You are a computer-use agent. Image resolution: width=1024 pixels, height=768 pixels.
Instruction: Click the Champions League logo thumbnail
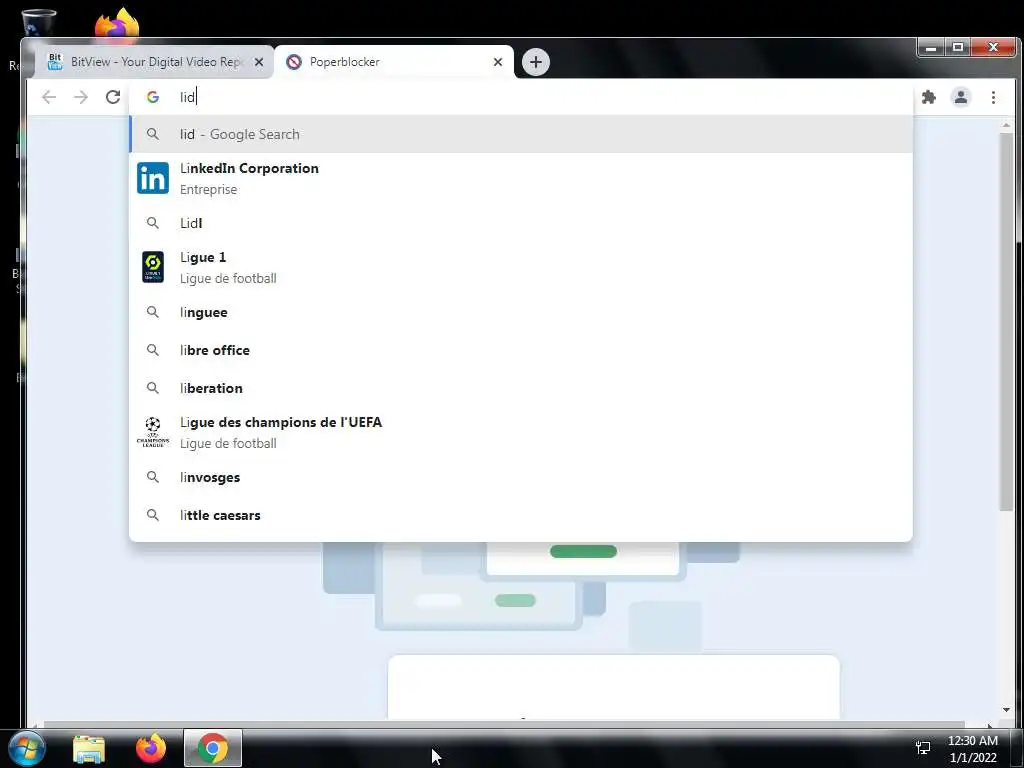[153, 432]
